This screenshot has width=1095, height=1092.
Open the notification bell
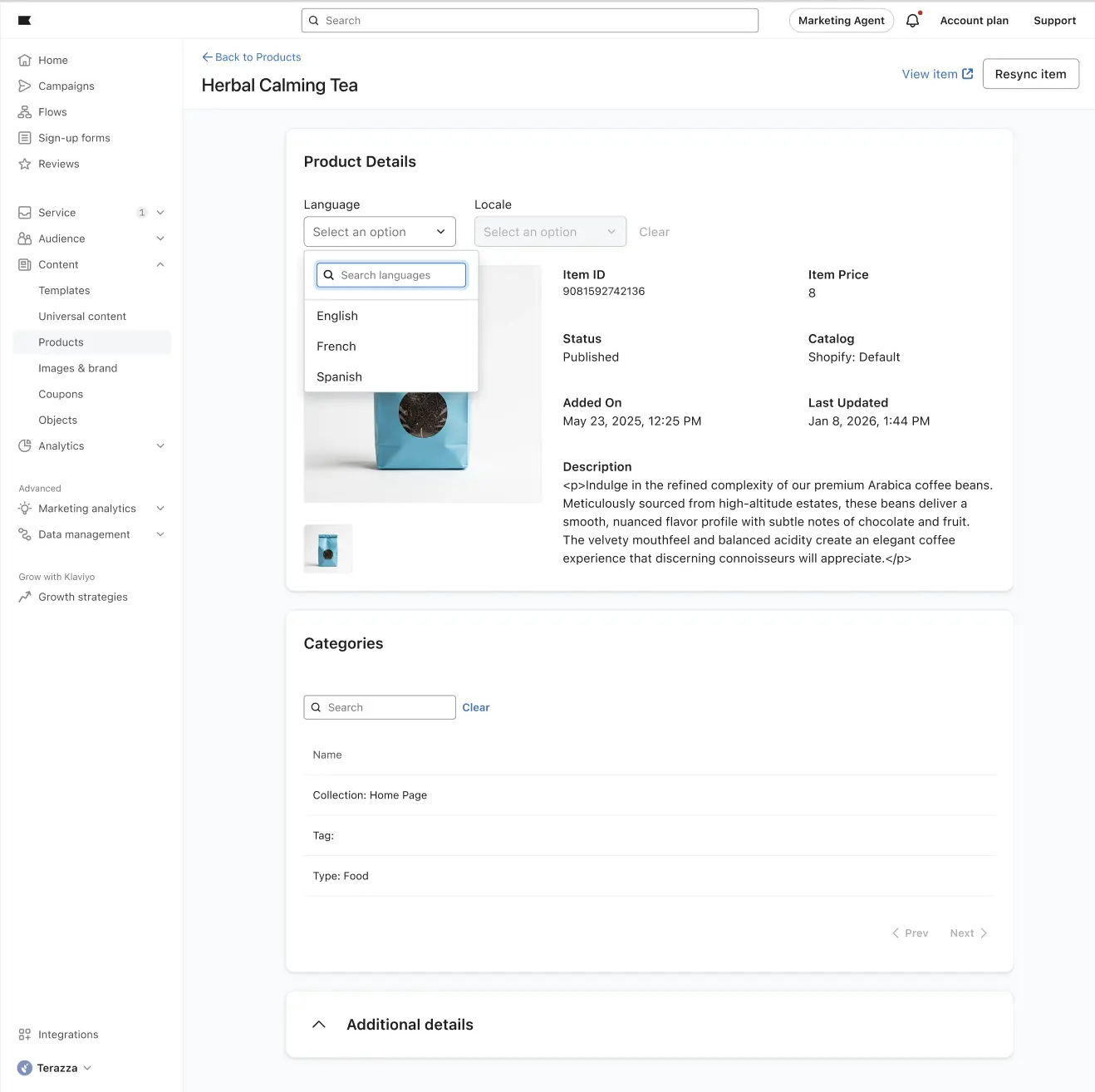point(911,20)
